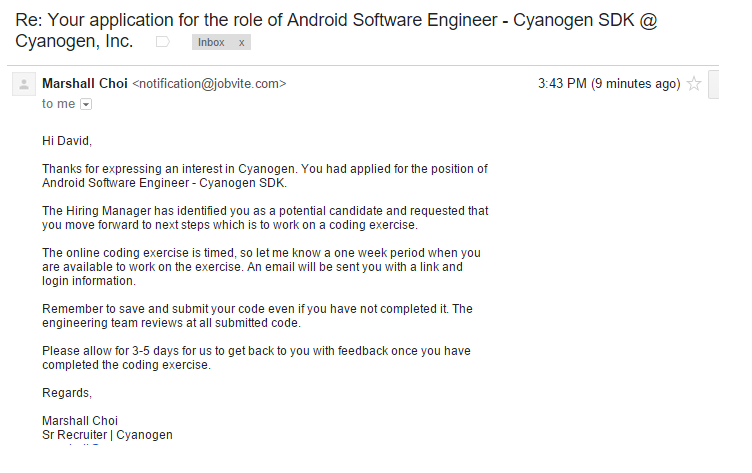Click the Inbox label tag

point(212,42)
